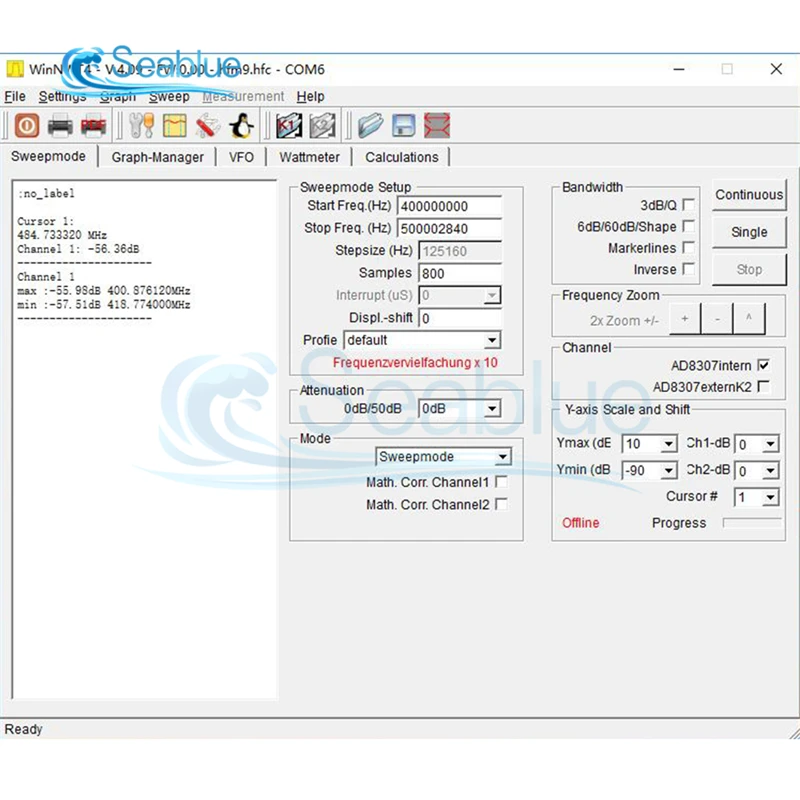Click the orange power/exit toolbar icon
Screen dimensions: 800x800
tap(27, 126)
